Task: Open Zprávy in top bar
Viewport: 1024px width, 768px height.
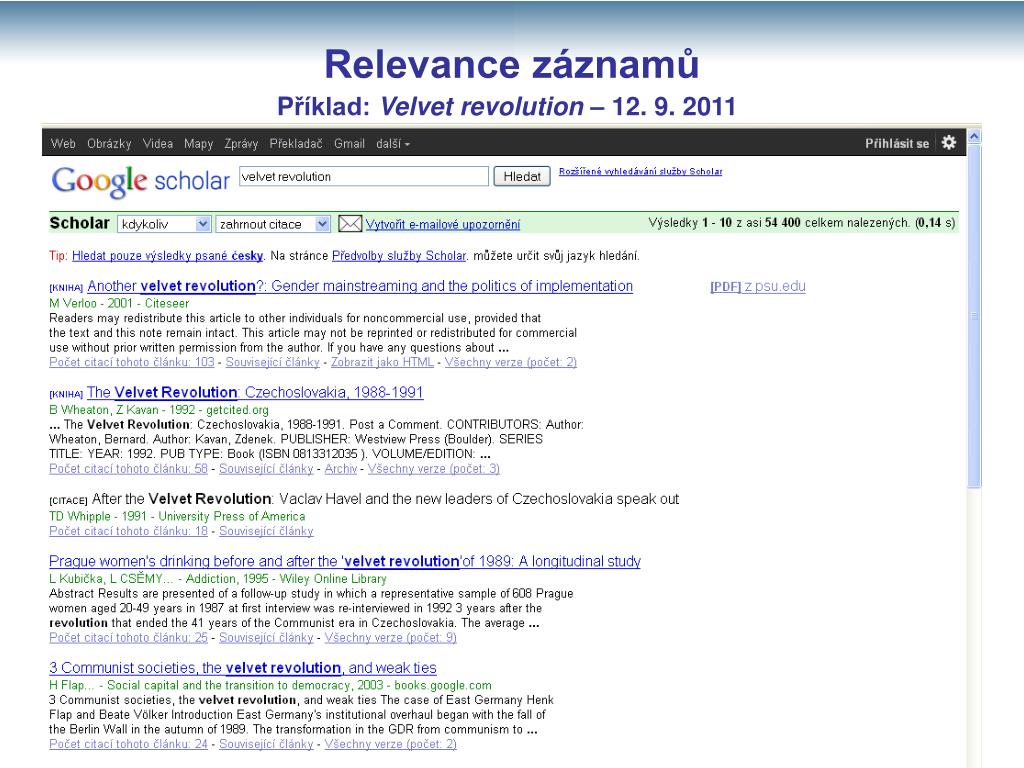Action: point(241,144)
